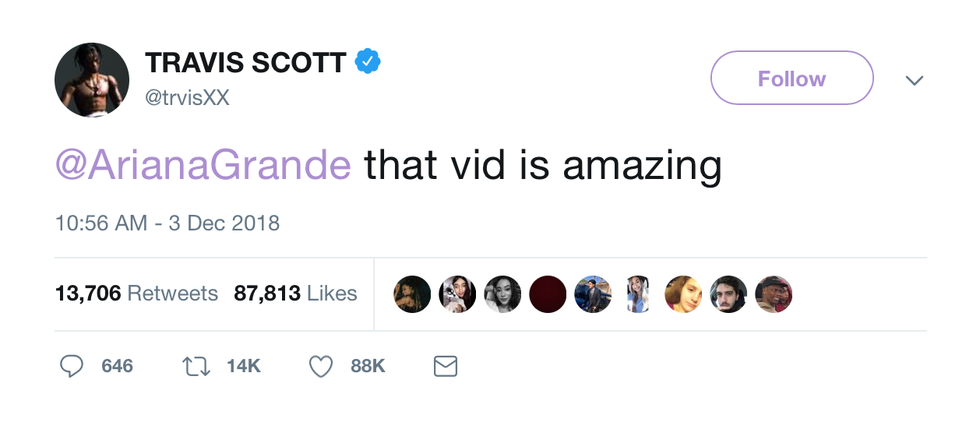Click the TRAVIS SCOTT display name
The height and width of the screenshot is (425, 980).
(245, 62)
